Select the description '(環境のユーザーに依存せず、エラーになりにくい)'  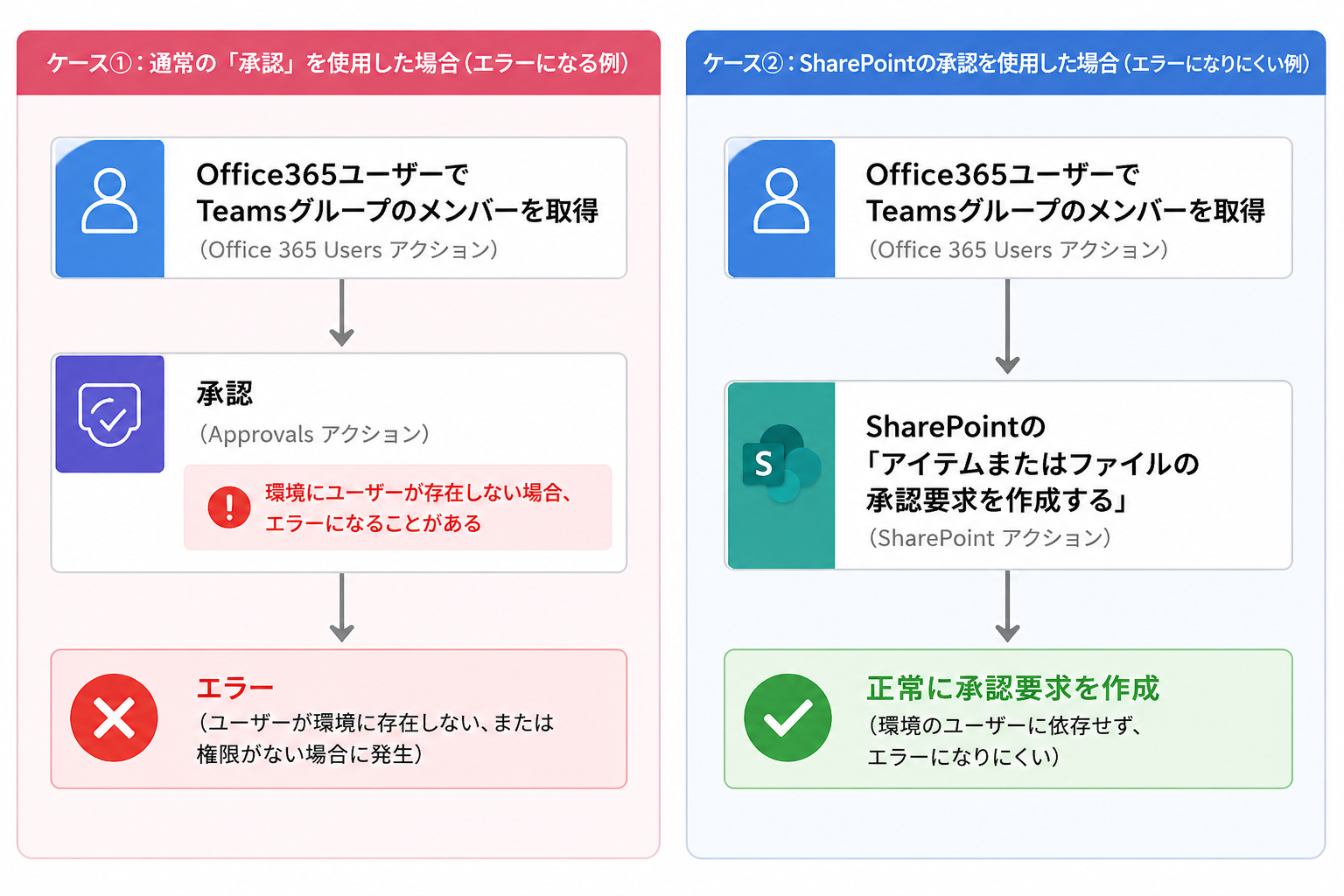(1004, 740)
